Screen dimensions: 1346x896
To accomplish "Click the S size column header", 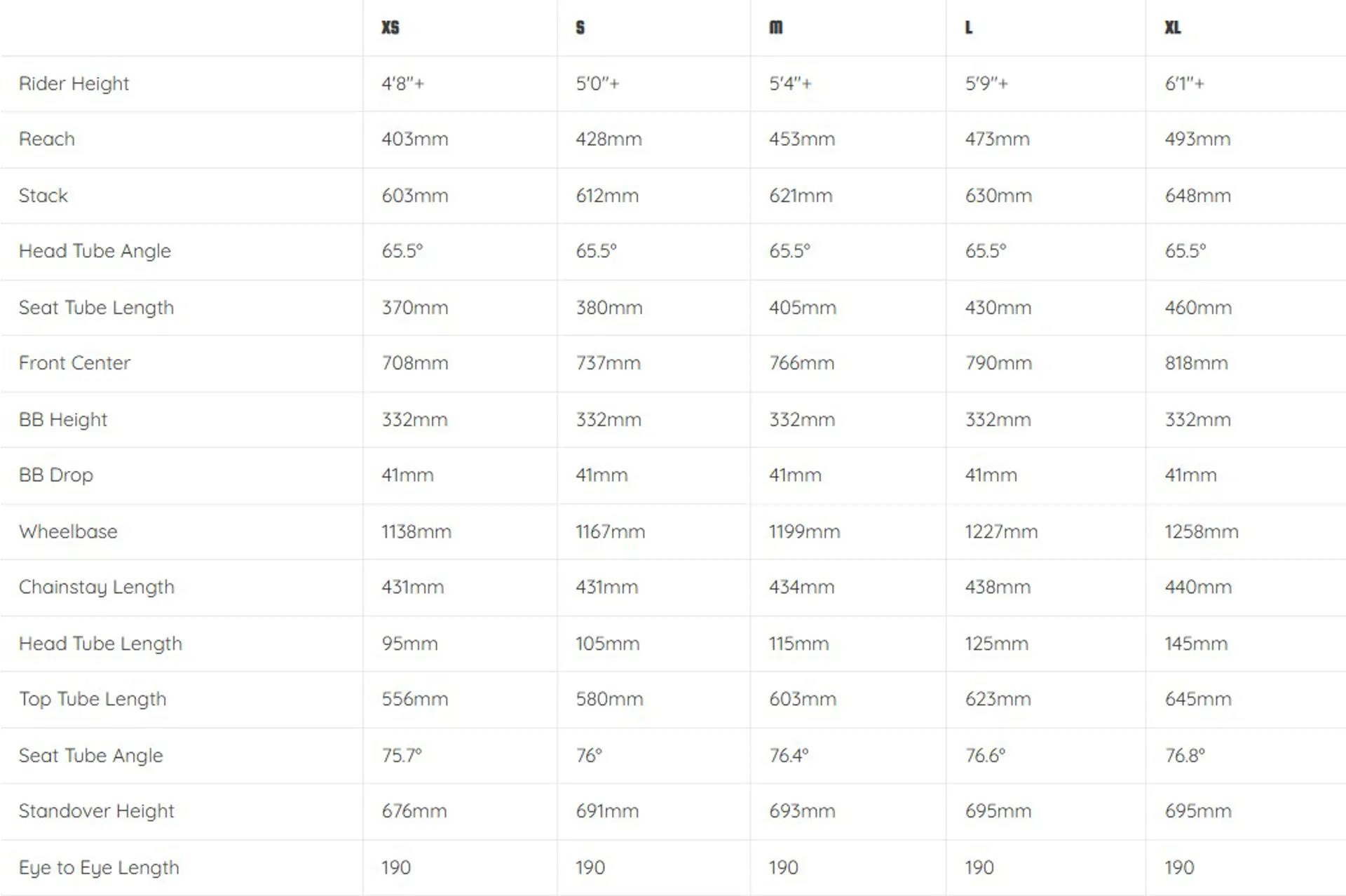I will coord(580,27).
